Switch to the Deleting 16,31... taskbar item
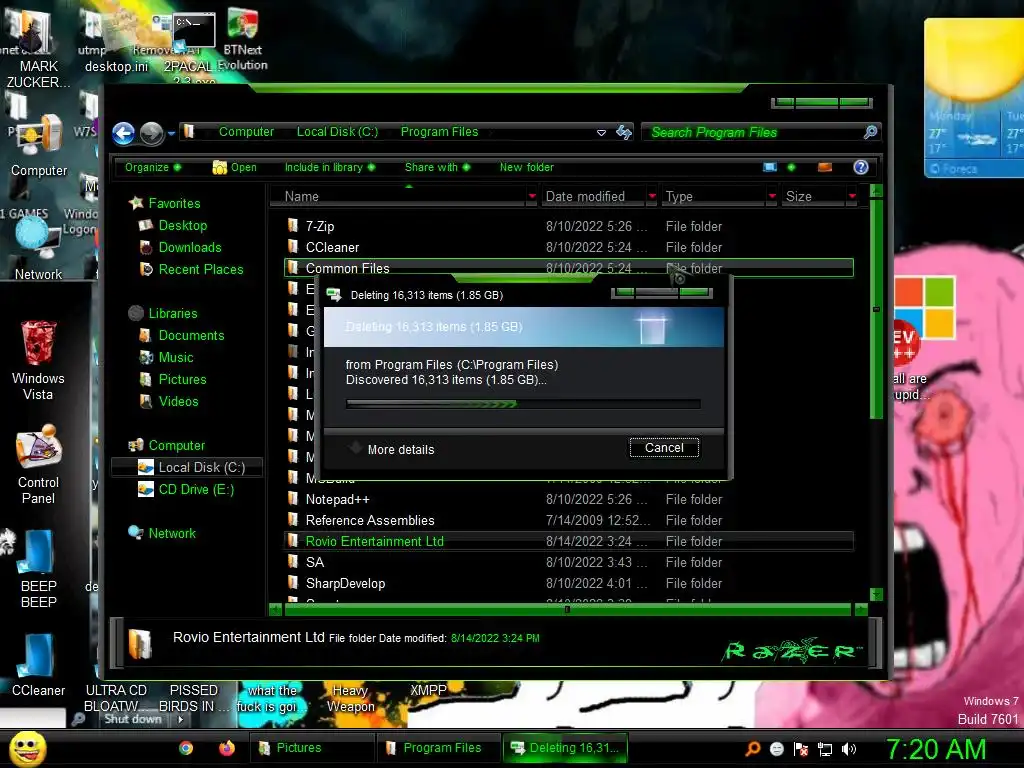The height and width of the screenshot is (768, 1024). click(x=566, y=748)
